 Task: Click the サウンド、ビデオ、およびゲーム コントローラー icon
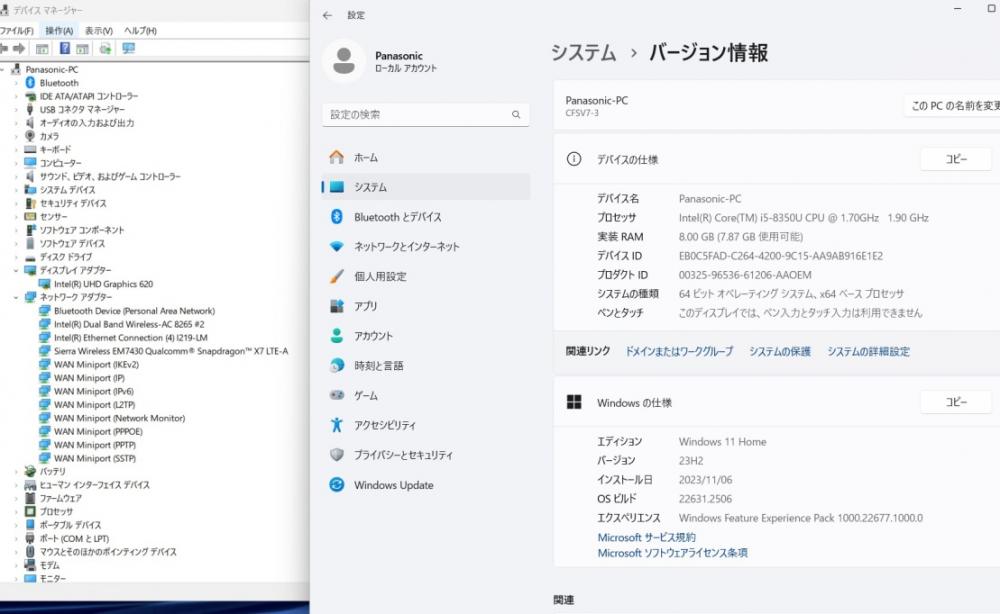(30, 176)
